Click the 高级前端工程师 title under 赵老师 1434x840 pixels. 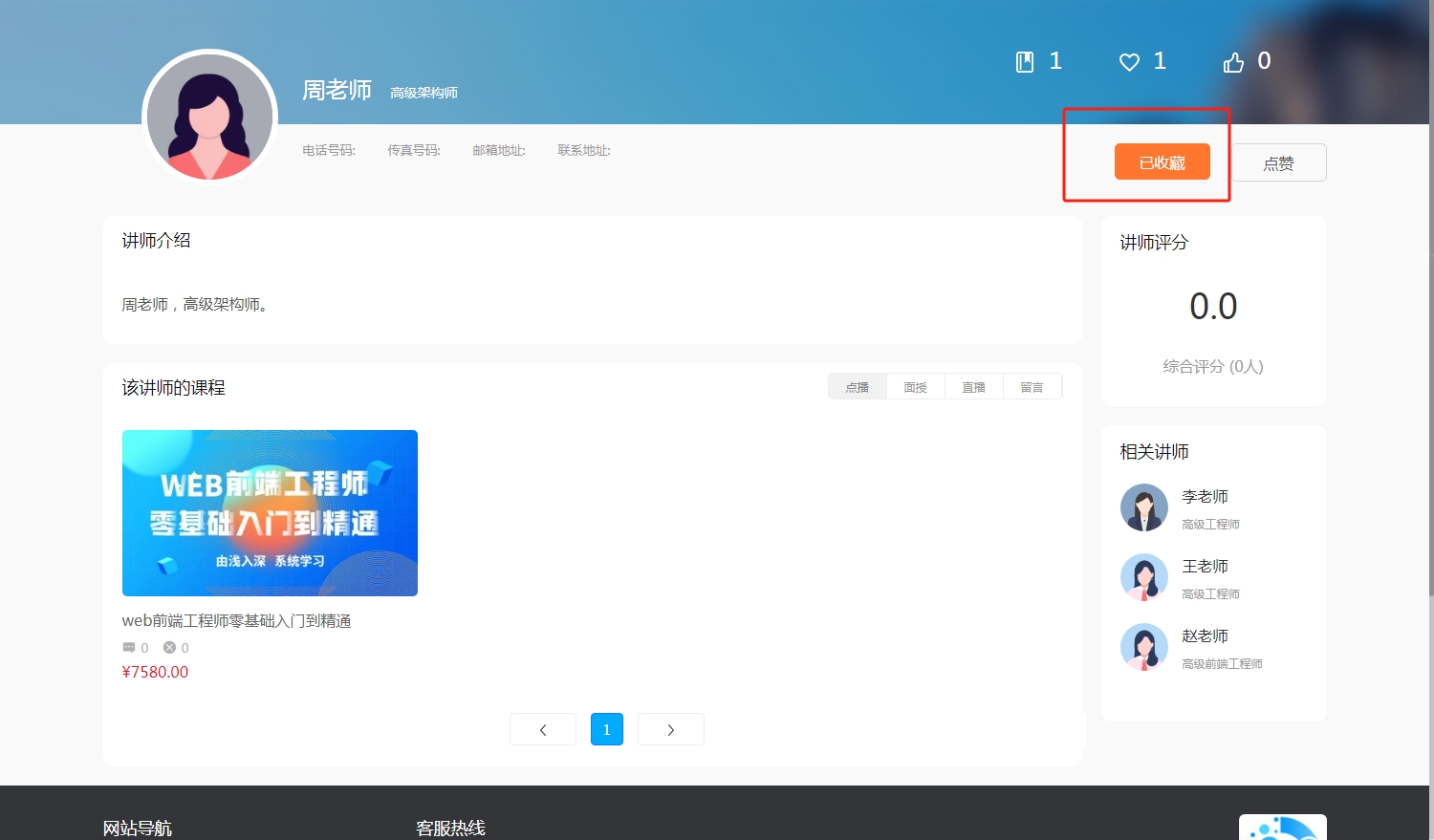point(1223,664)
